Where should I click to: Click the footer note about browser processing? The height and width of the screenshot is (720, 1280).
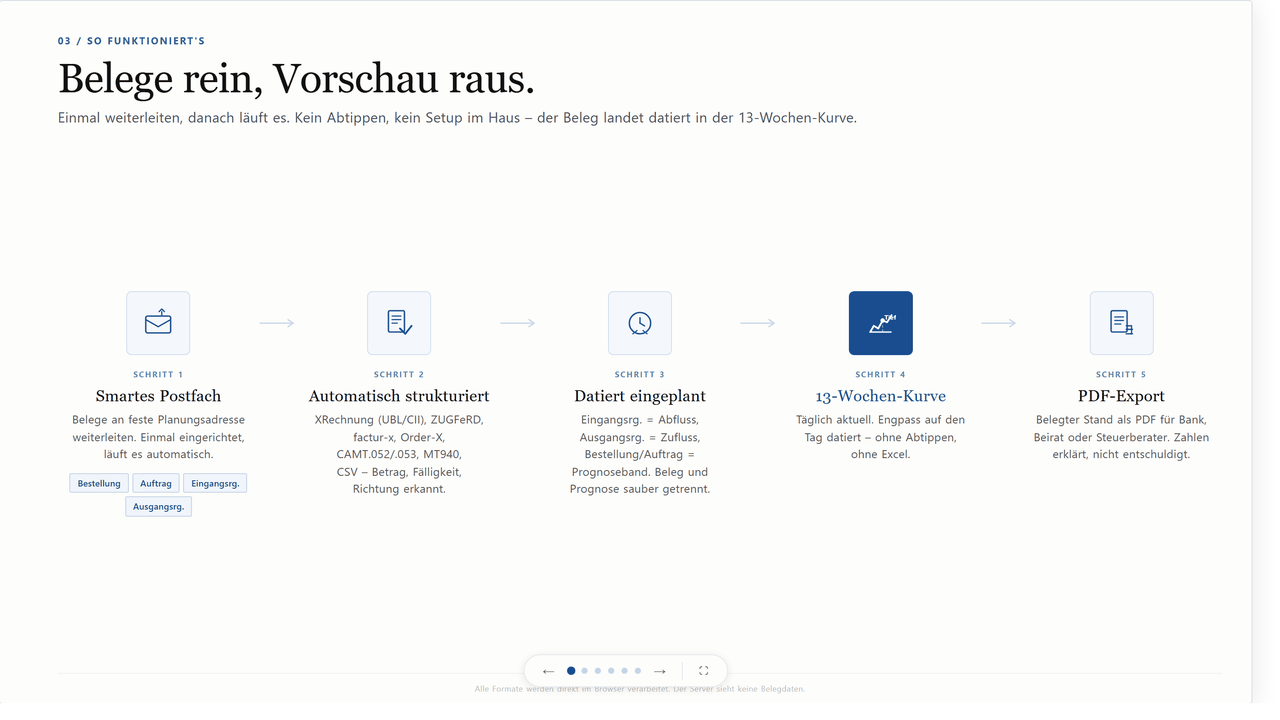coord(640,689)
